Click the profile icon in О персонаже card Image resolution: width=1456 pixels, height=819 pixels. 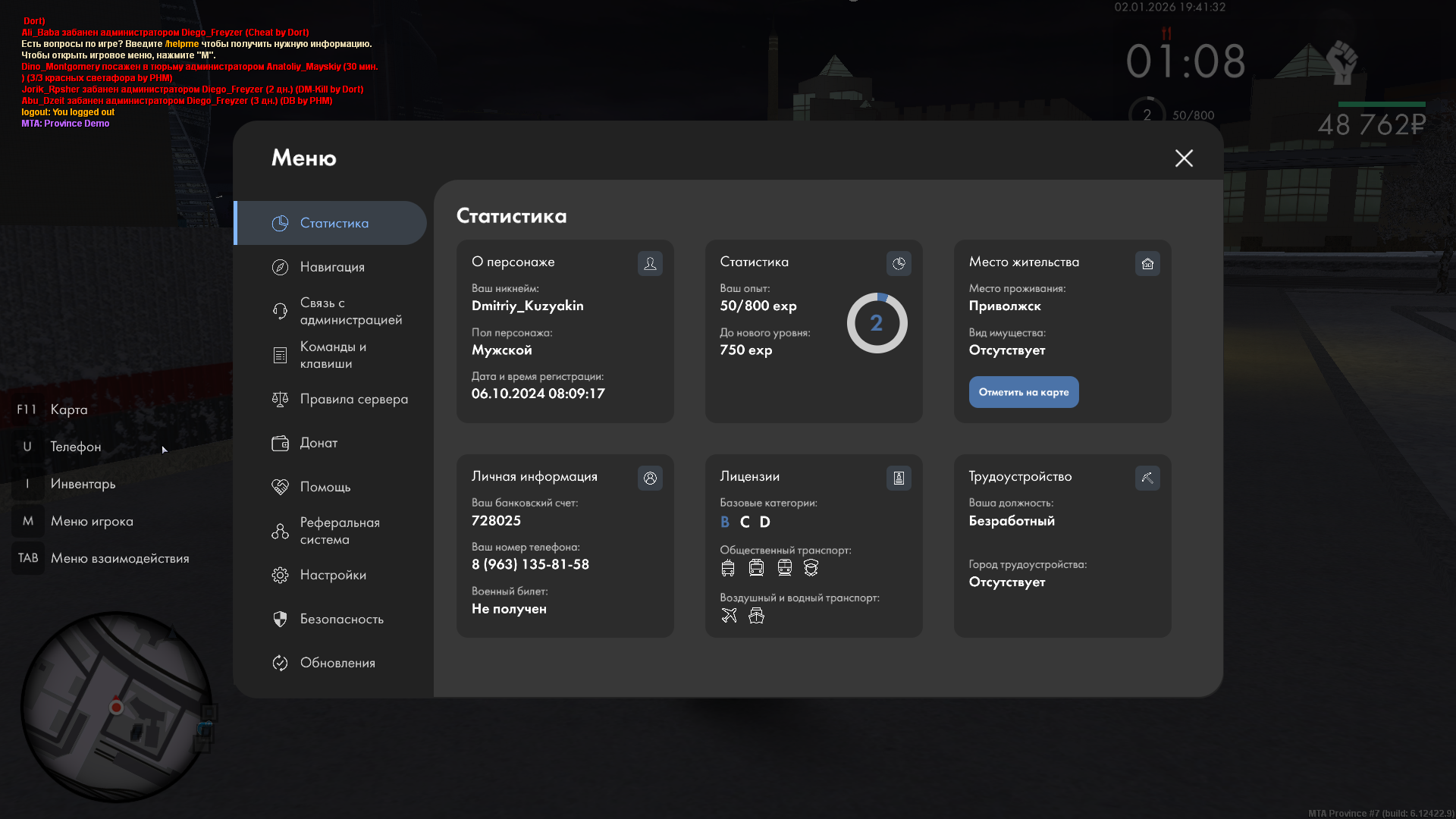coord(650,263)
